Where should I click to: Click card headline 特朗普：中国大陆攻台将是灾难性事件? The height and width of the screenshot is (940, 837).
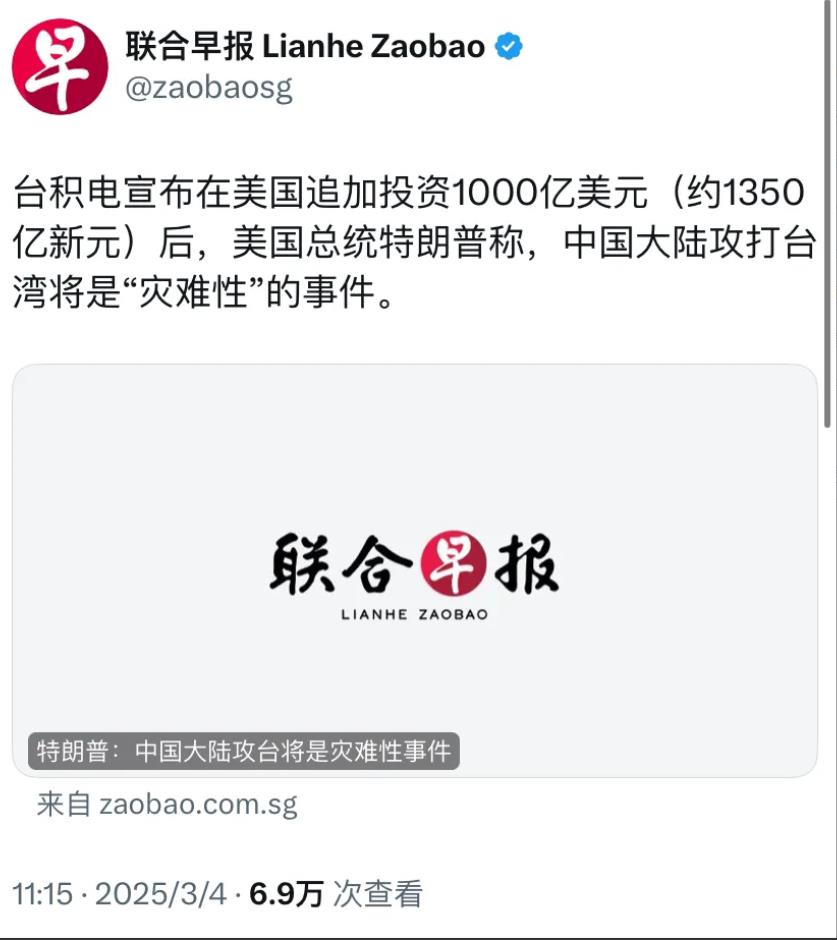coord(244,751)
